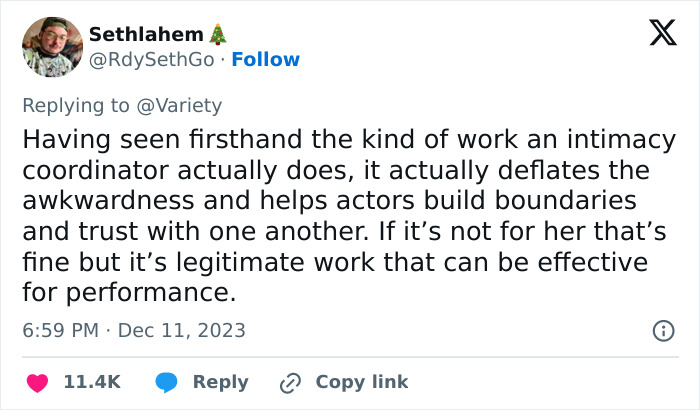Open the @RdySethGo handle
700x410 pixels.
(151, 60)
